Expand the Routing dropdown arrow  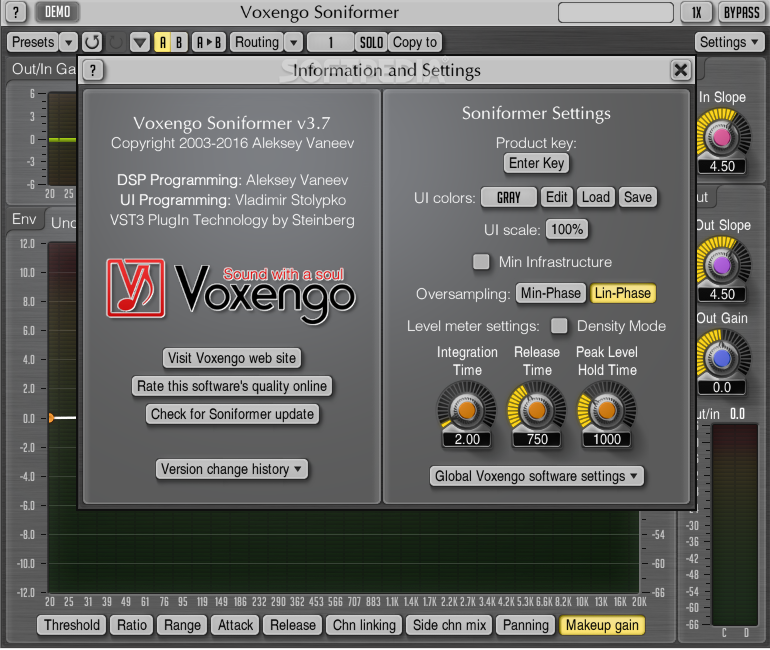[x=293, y=42]
